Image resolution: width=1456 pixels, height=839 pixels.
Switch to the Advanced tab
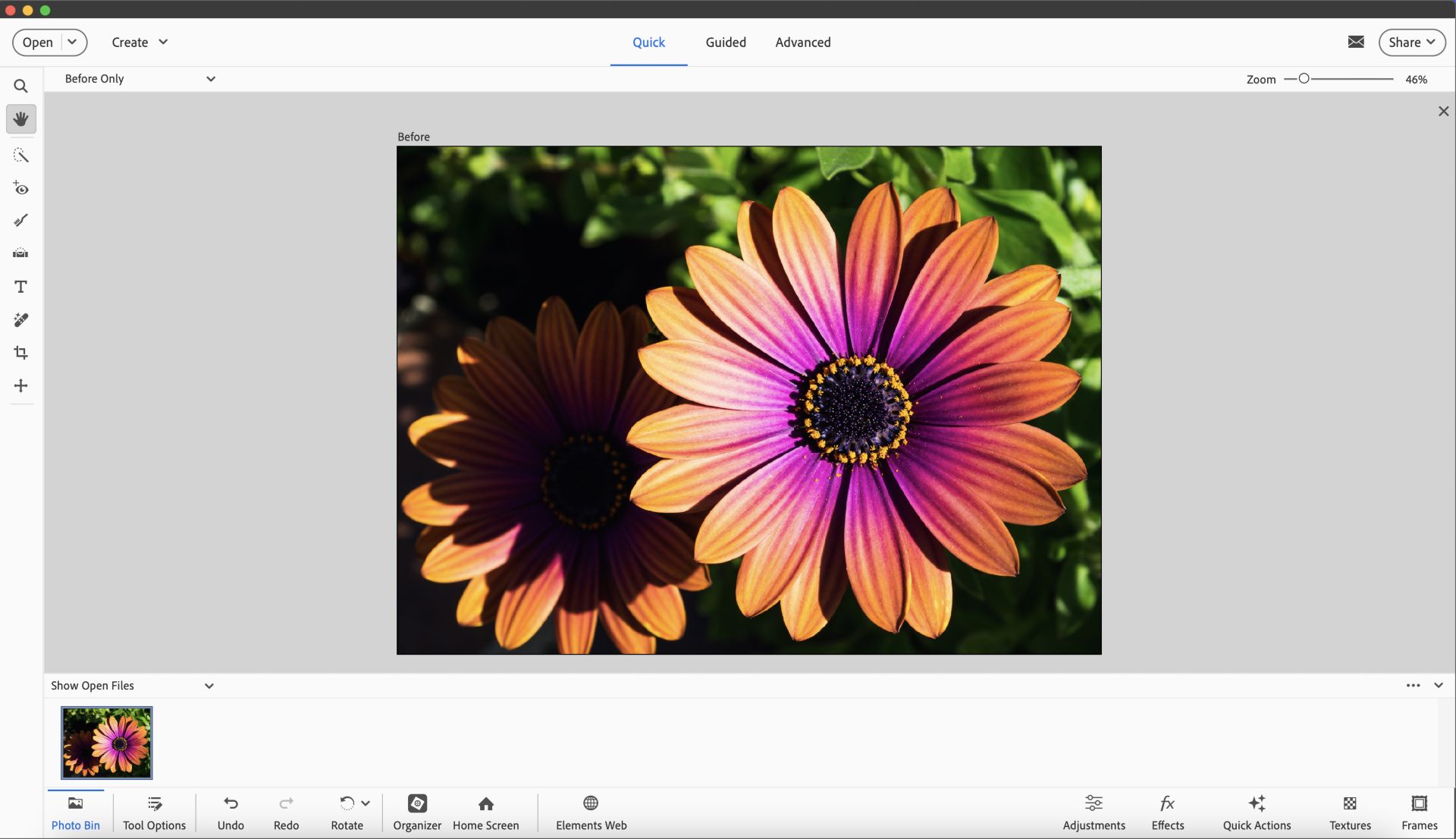802,42
